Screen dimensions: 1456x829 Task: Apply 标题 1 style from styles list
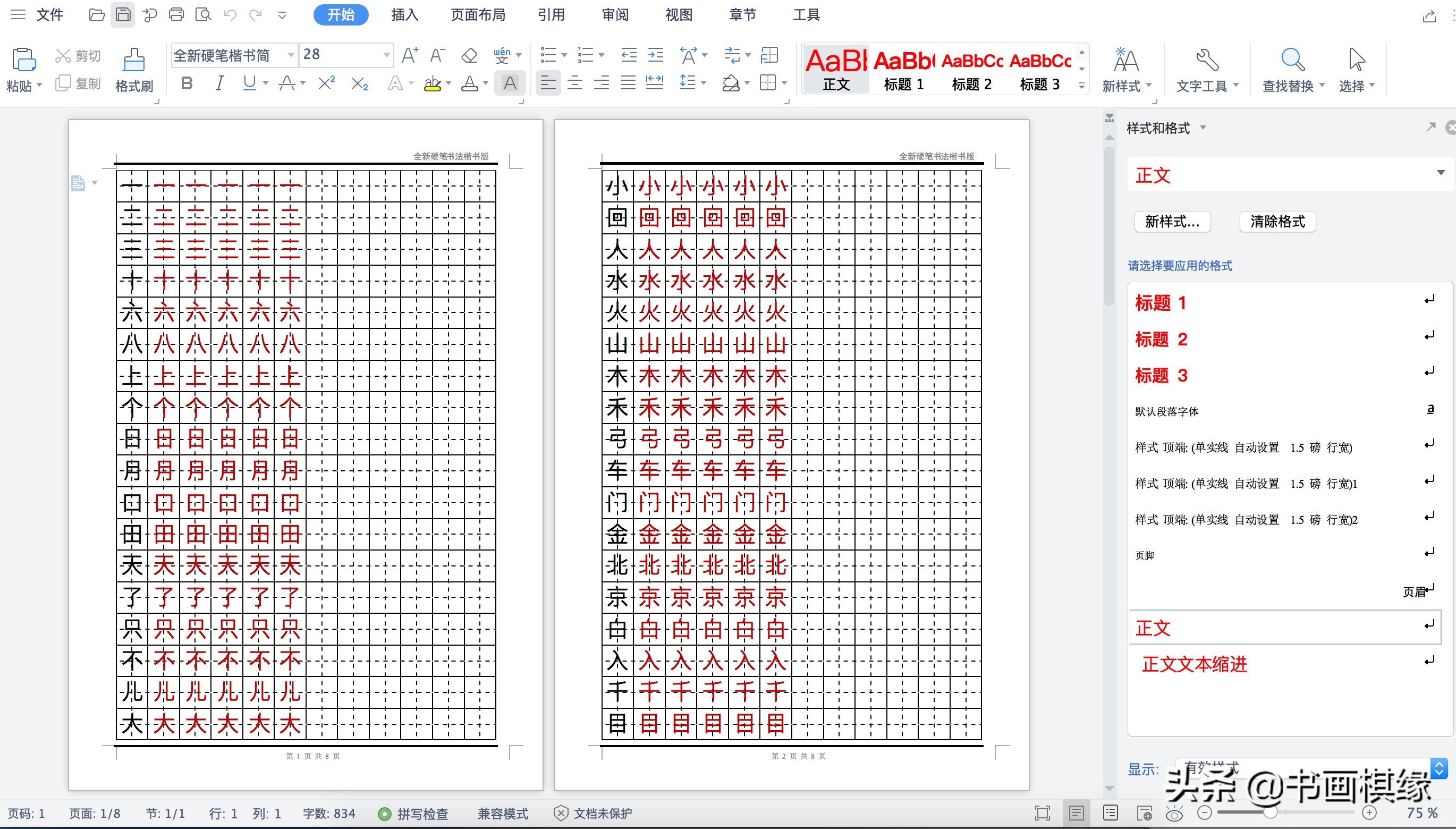click(x=1285, y=302)
